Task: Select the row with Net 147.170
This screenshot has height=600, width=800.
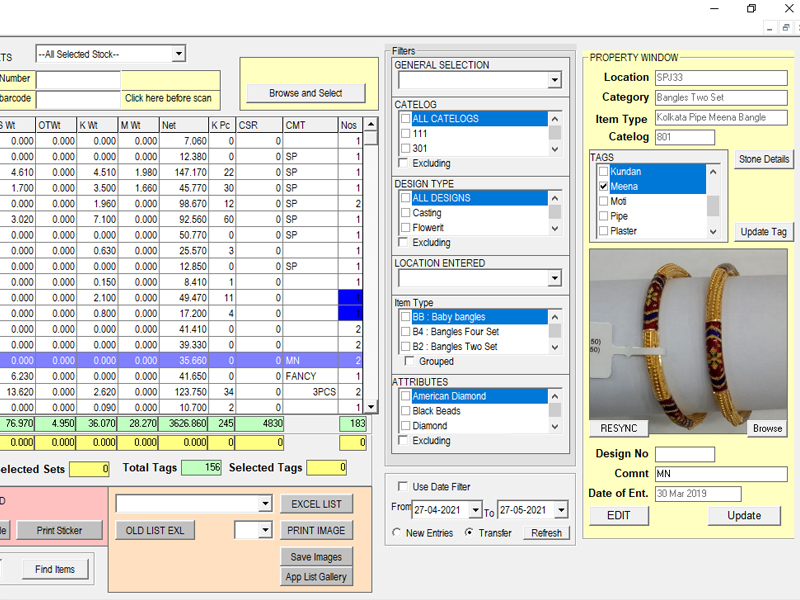Action: point(181,172)
